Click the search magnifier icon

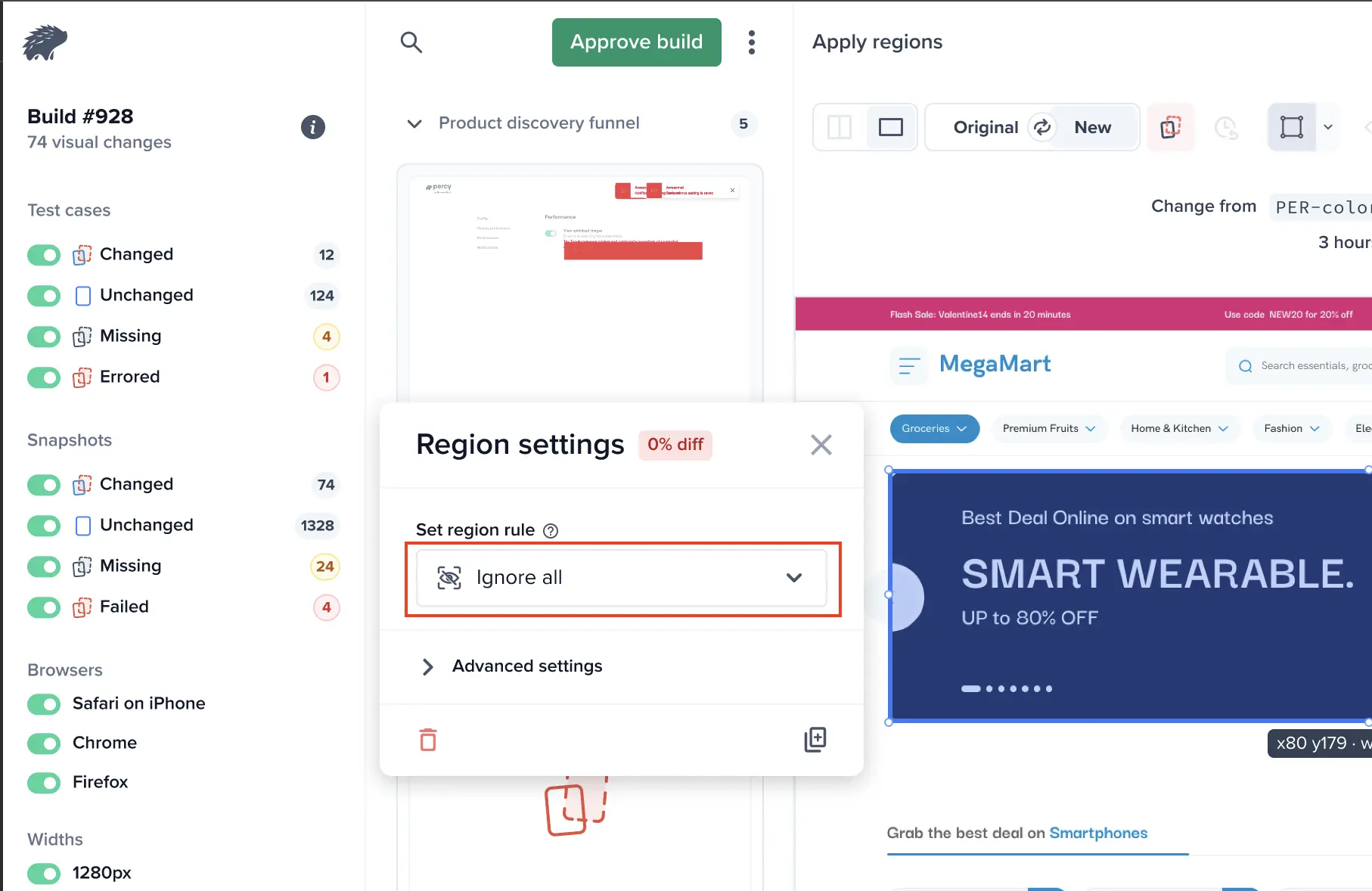coord(411,42)
